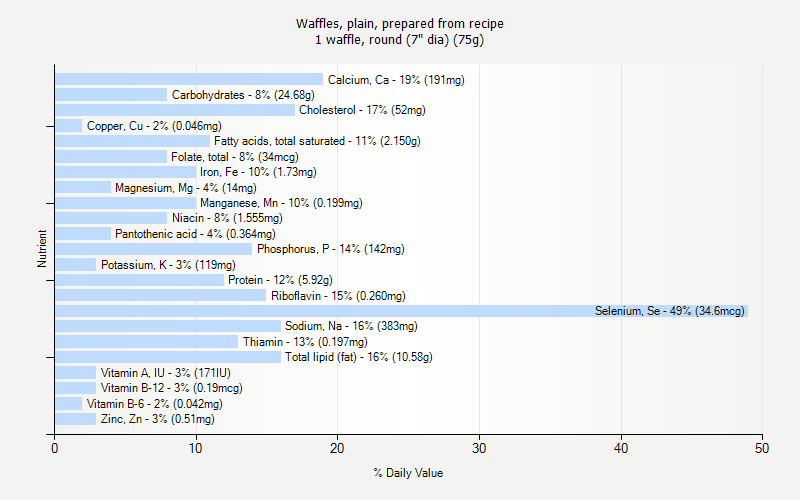The height and width of the screenshot is (500, 800).
Task: Click the x-axis tick label 50
Action: pos(762,448)
